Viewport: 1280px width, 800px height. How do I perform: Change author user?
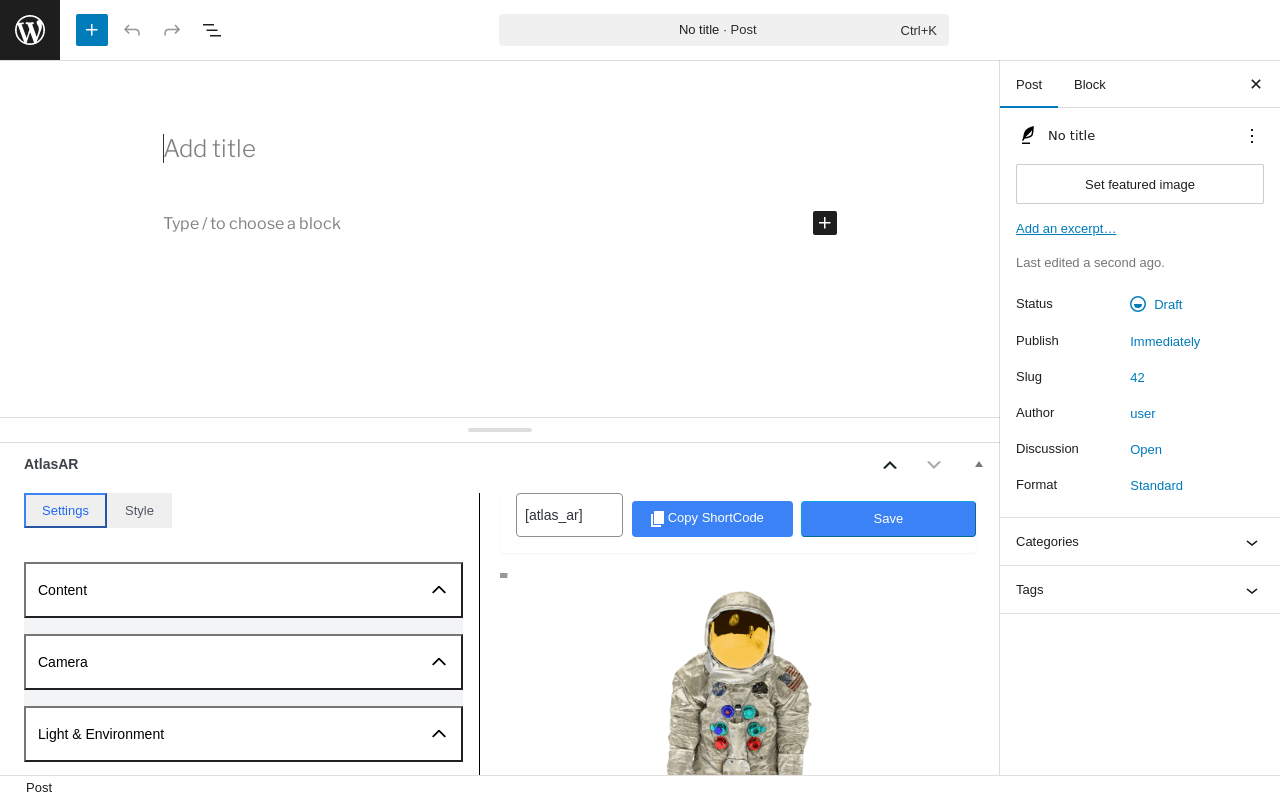[1142, 413]
